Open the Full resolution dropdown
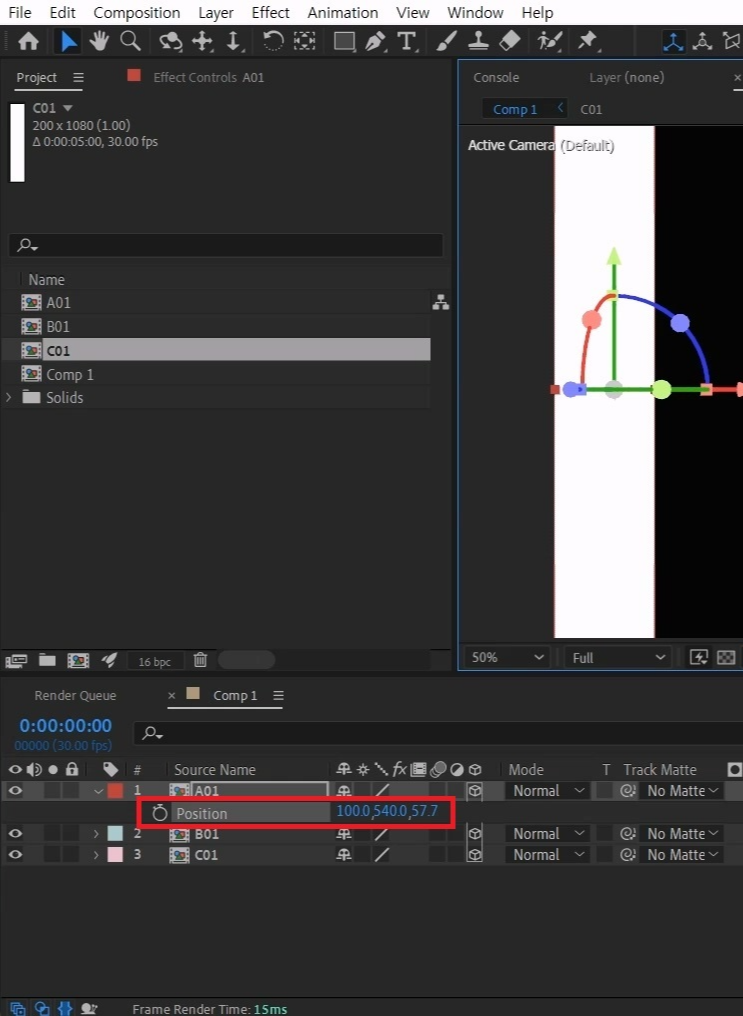Viewport: 743px width, 1016px height. pos(617,658)
